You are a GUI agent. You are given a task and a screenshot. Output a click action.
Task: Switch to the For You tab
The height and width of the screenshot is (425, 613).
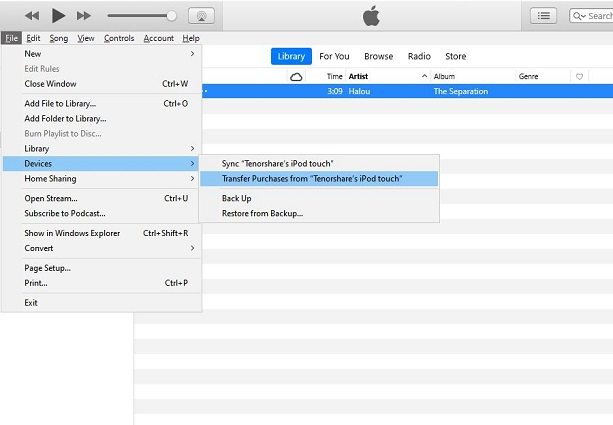click(334, 57)
